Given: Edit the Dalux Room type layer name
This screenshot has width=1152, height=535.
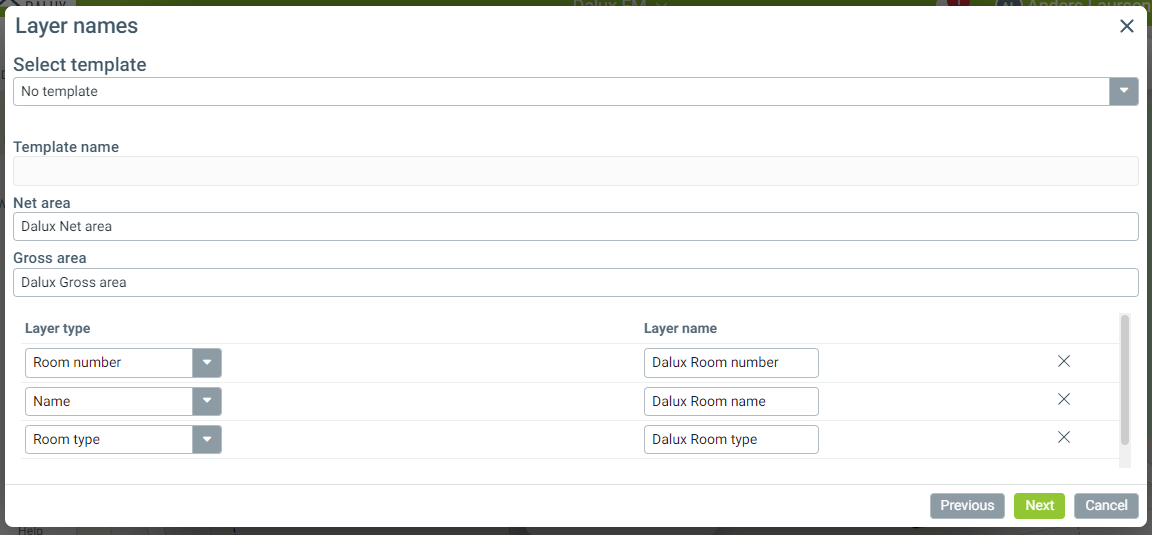Looking at the screenshot, I should 731,440.
